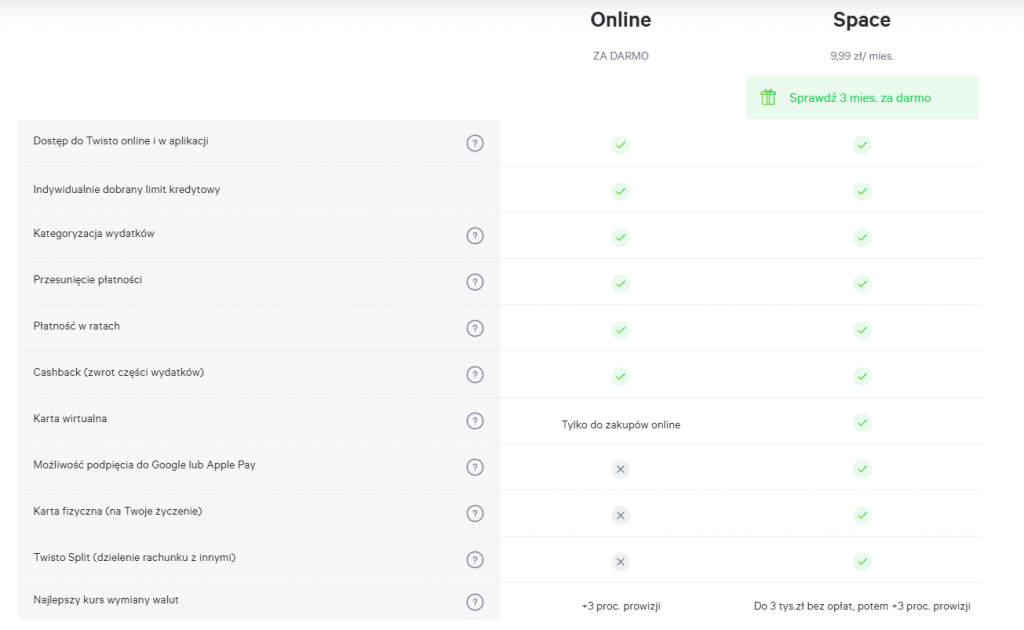Click Online checkmark for Cashback row

point(620,377)
